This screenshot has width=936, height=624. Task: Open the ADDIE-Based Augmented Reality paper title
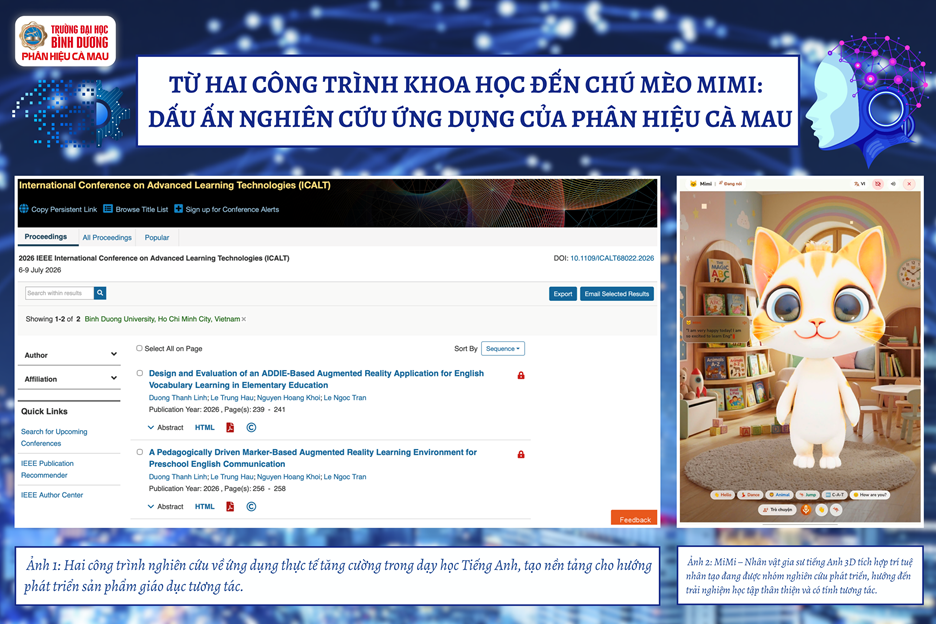point(316,379)
